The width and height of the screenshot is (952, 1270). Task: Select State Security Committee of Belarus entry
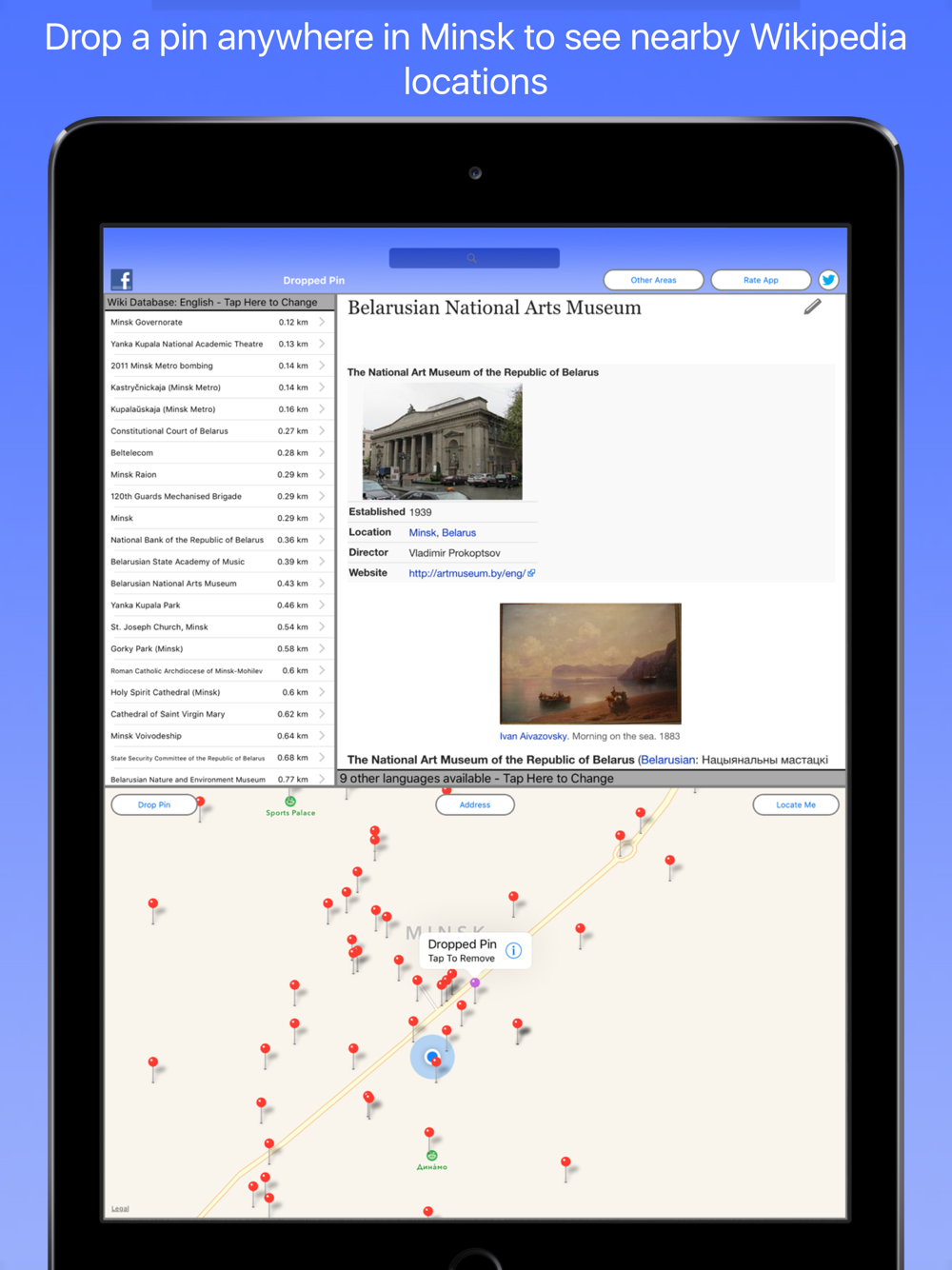coord(219,758)
